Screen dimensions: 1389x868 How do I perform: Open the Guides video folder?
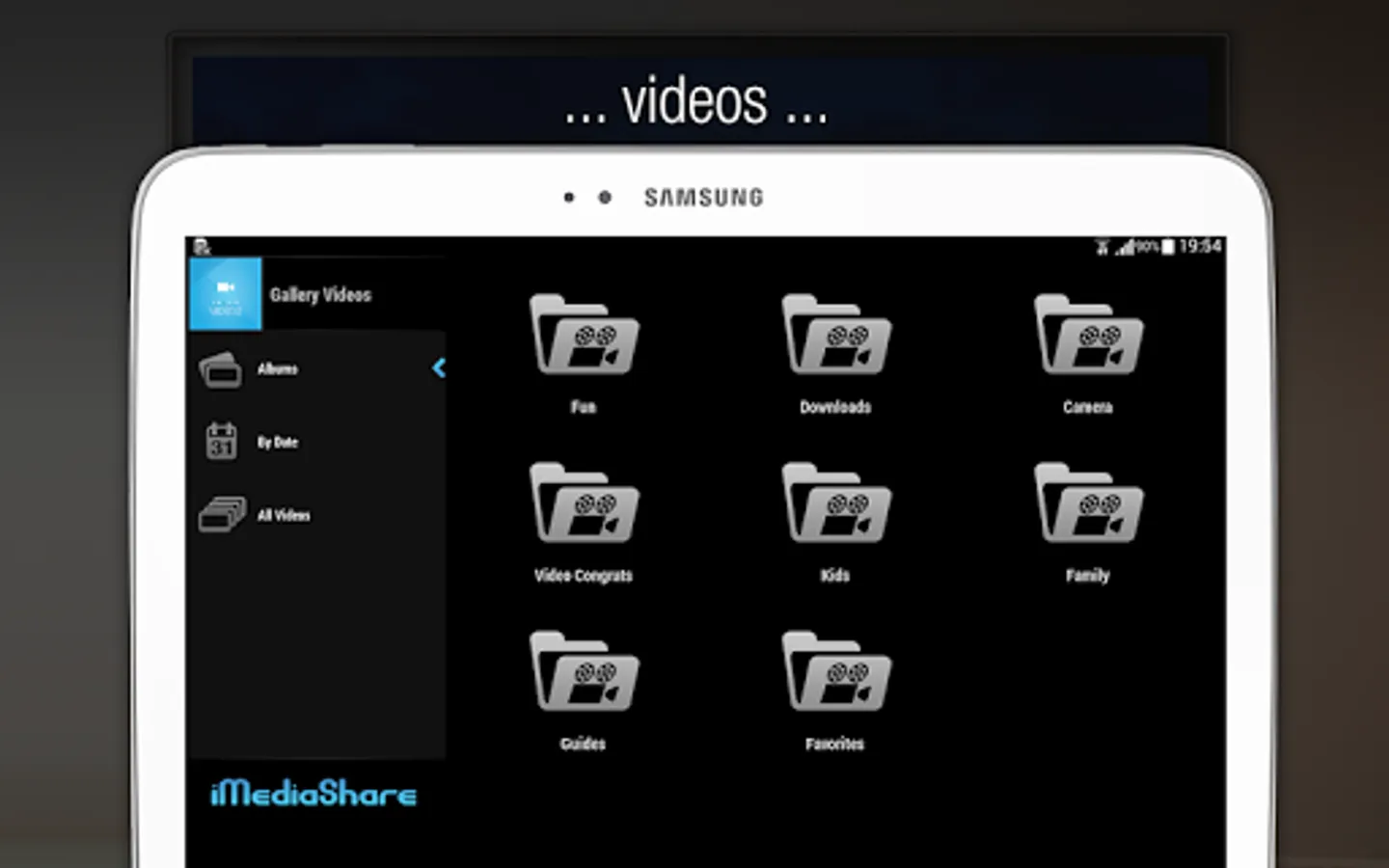pos(585,672)
